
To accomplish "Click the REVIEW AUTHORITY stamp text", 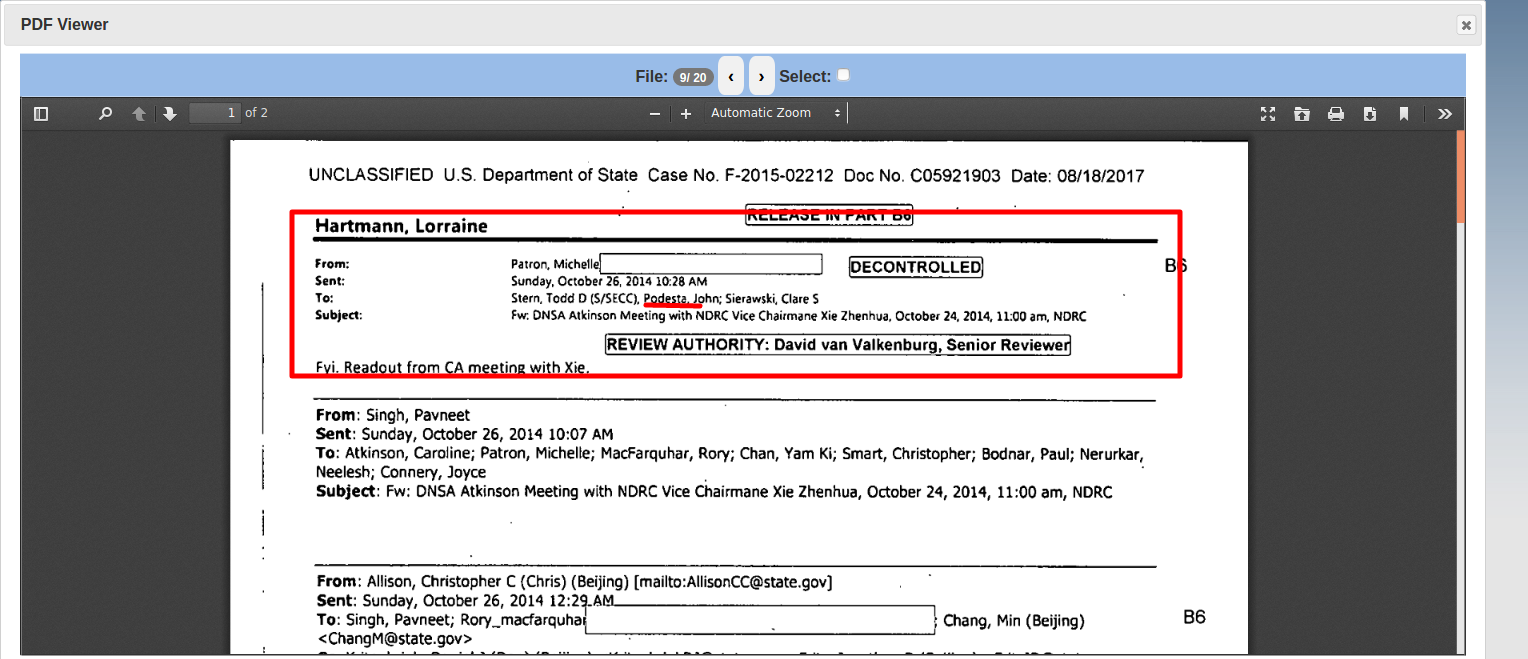I will pos(838,345).
